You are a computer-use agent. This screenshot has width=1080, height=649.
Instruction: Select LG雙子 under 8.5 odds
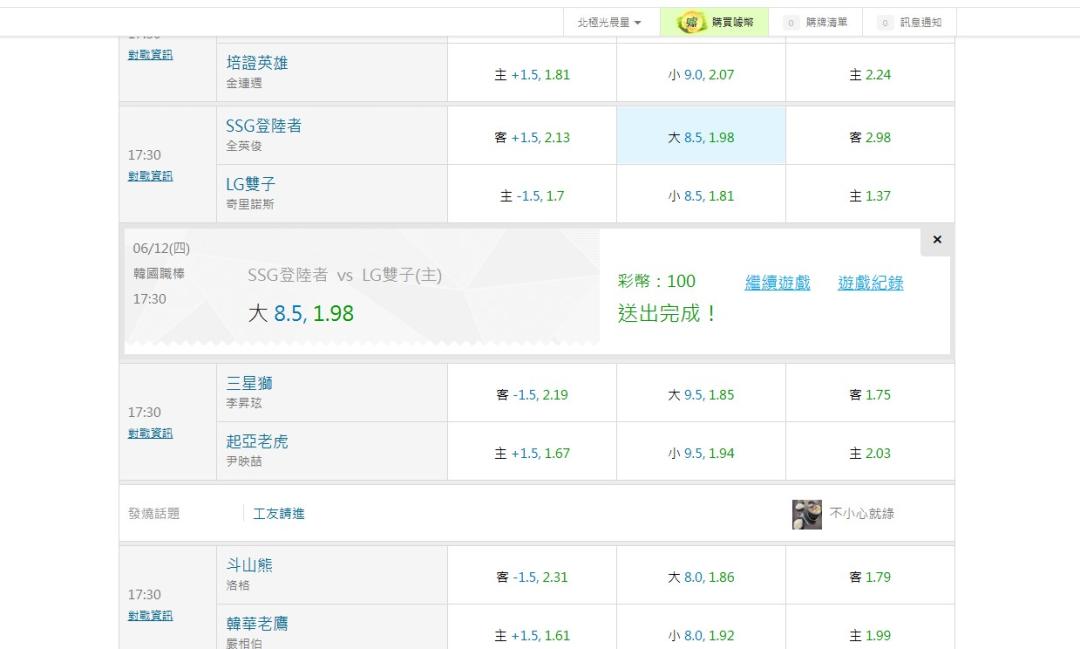point(700,196)
